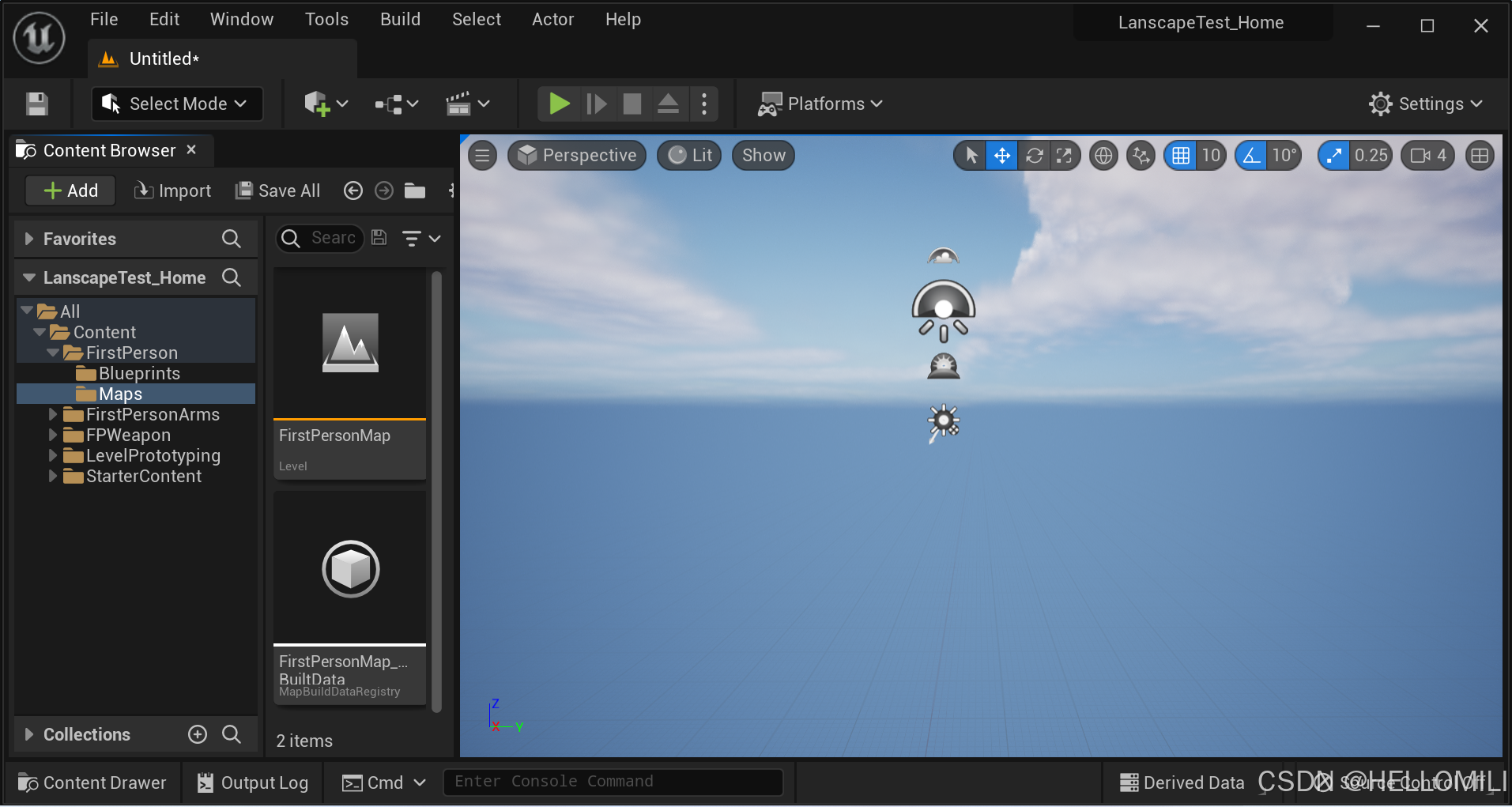Click the folder path picker icon
The image size is (1512, 807).
[415, 190]
